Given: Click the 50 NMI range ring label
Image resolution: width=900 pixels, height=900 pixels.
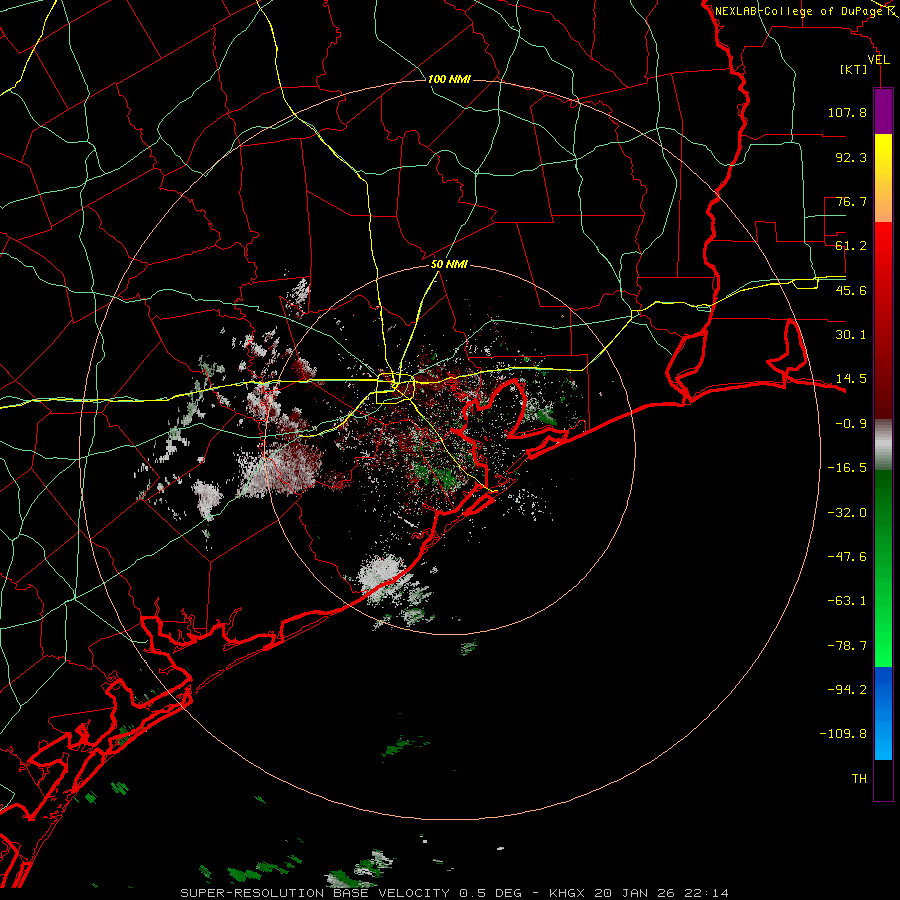Looking at the screenshot, I should 449,265.
